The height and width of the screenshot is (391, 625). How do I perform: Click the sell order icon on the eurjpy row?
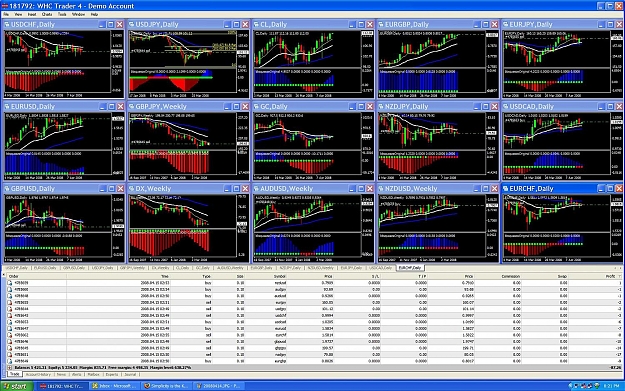[x=10, y=303]
